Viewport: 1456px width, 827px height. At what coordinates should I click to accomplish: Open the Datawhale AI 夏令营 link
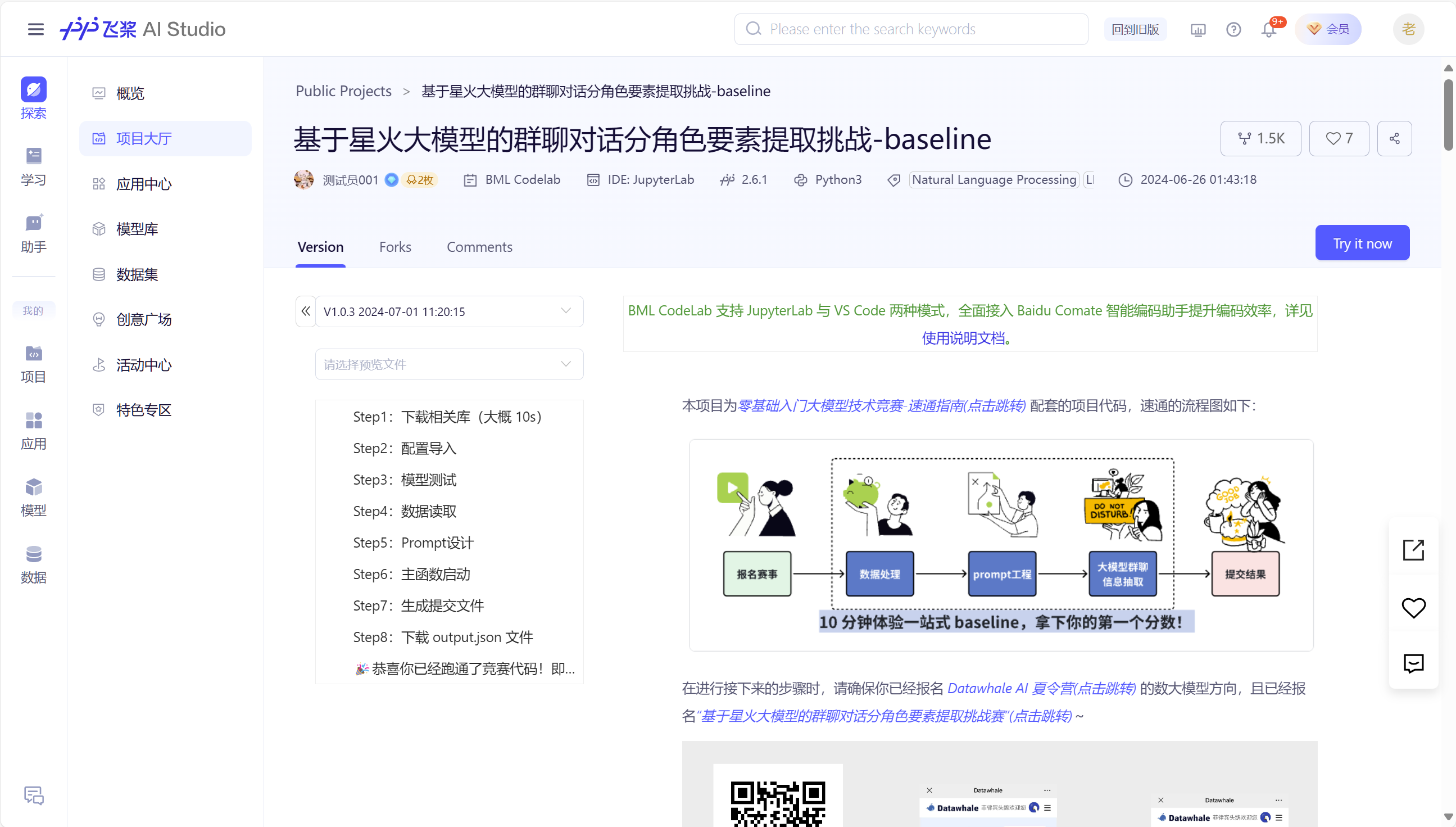tap(1042, 688)
